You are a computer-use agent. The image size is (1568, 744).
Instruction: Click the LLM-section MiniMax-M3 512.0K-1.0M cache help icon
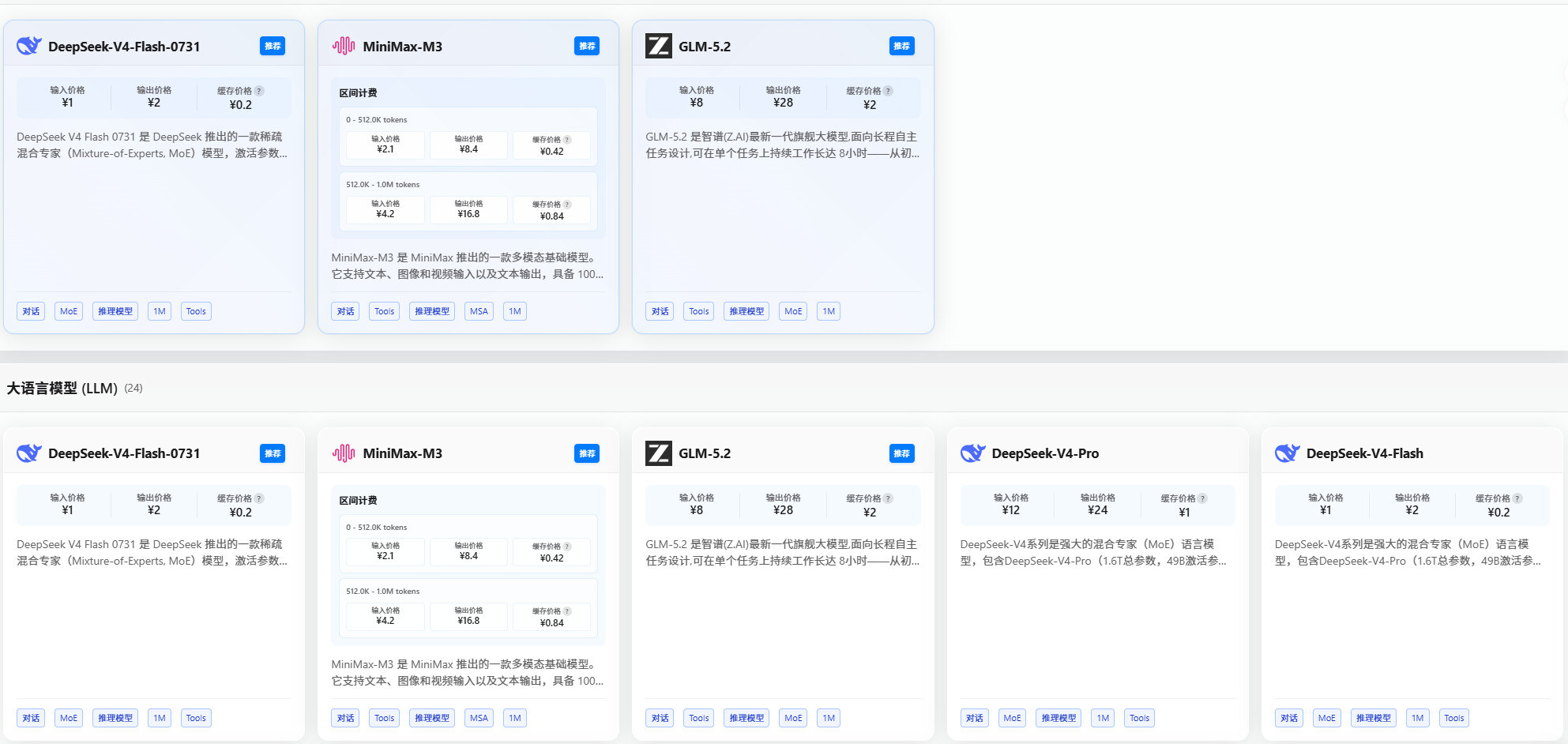[x=567, y=611]
